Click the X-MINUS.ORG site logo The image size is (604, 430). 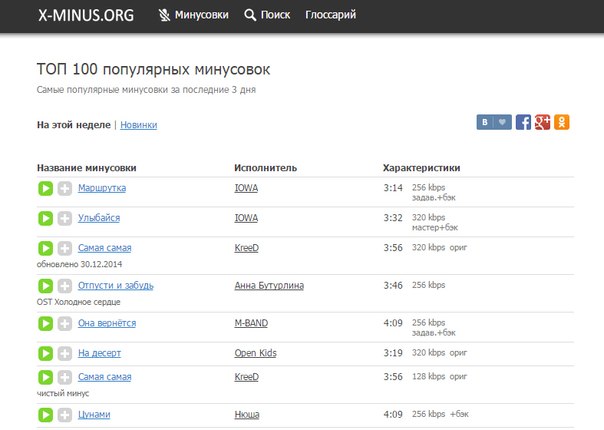pyautogui.click(x=86, y=15)
